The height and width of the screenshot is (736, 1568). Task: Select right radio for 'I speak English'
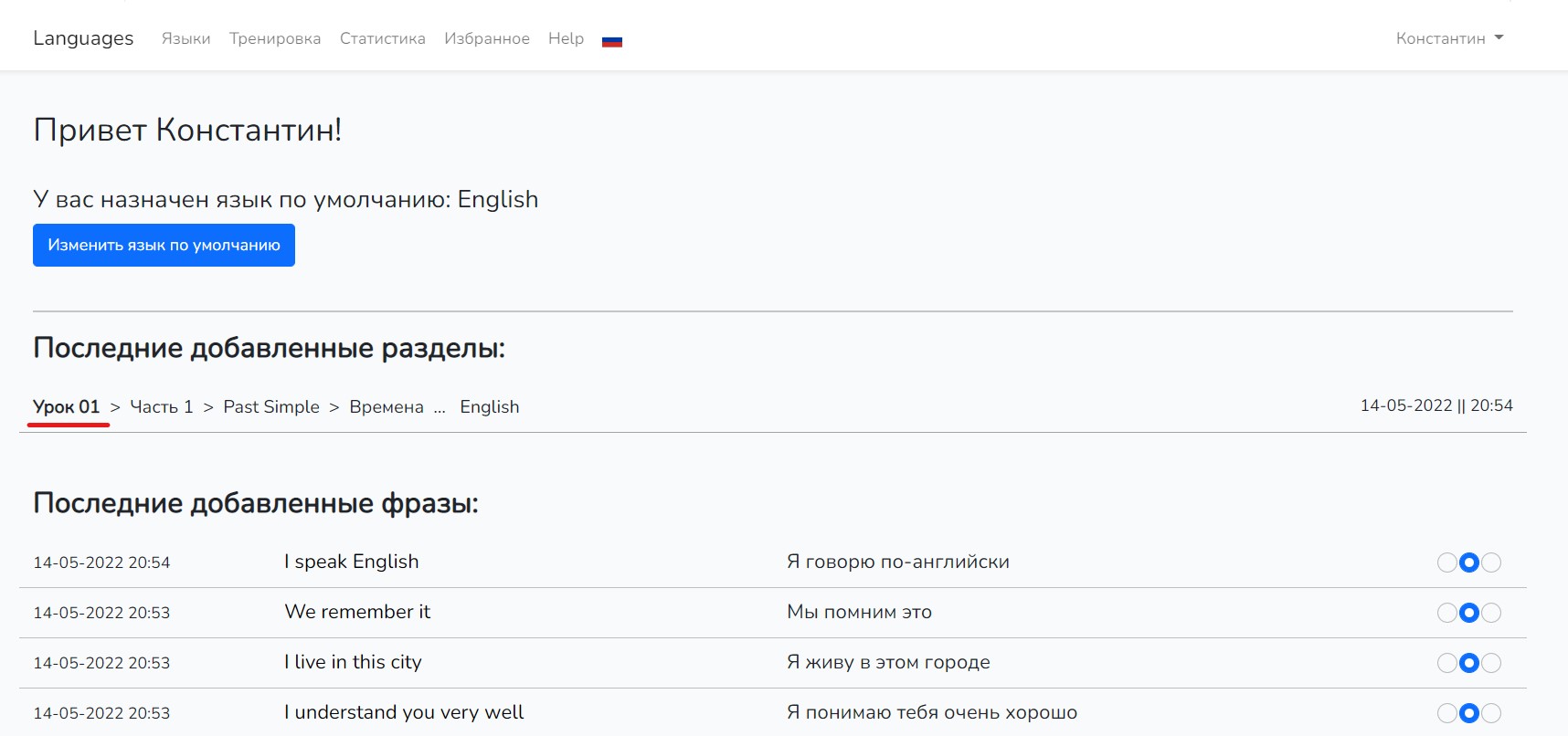click(x=1491, y=563)
